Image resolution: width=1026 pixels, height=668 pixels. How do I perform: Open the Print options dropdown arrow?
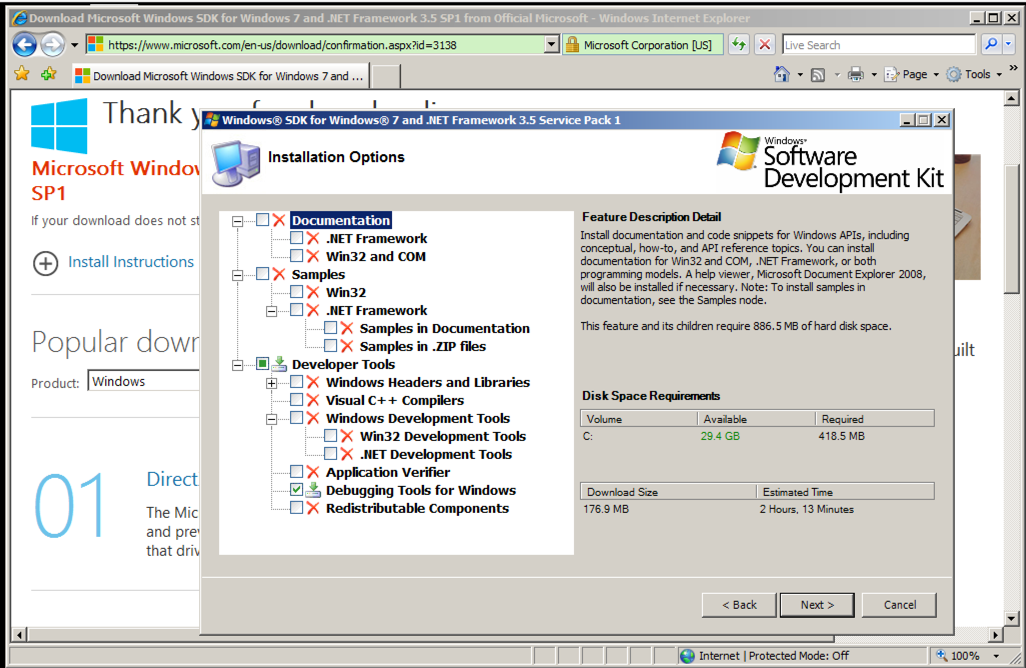874,75
